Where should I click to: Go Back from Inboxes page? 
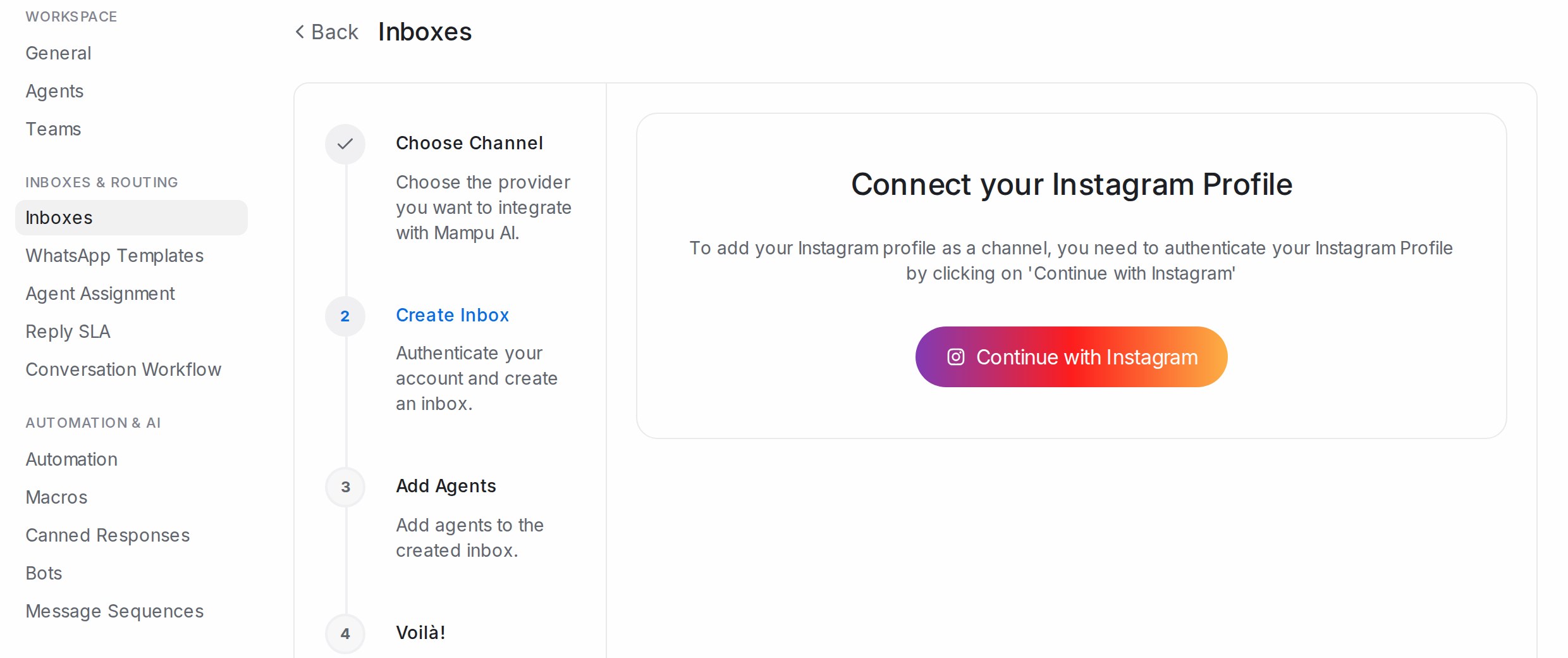tap(327, 32)
